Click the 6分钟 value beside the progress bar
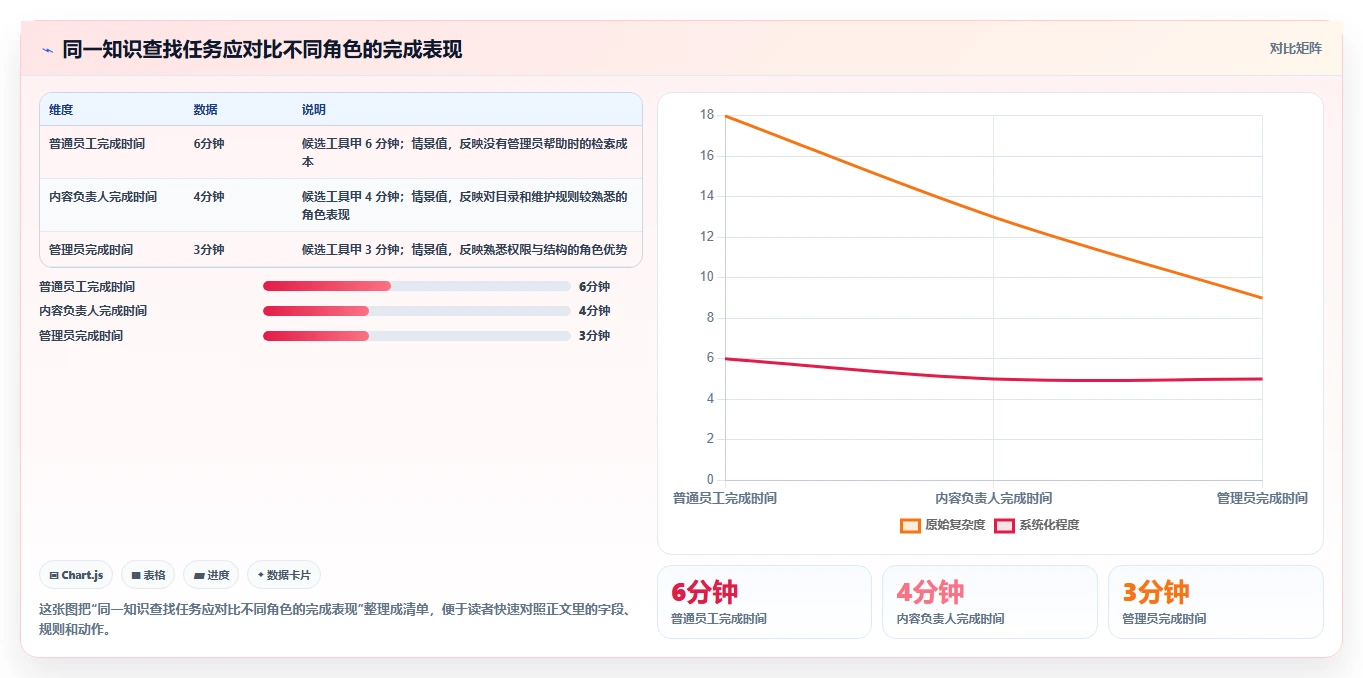Screen dimensions: 1363x678 [x=595, y=286]
